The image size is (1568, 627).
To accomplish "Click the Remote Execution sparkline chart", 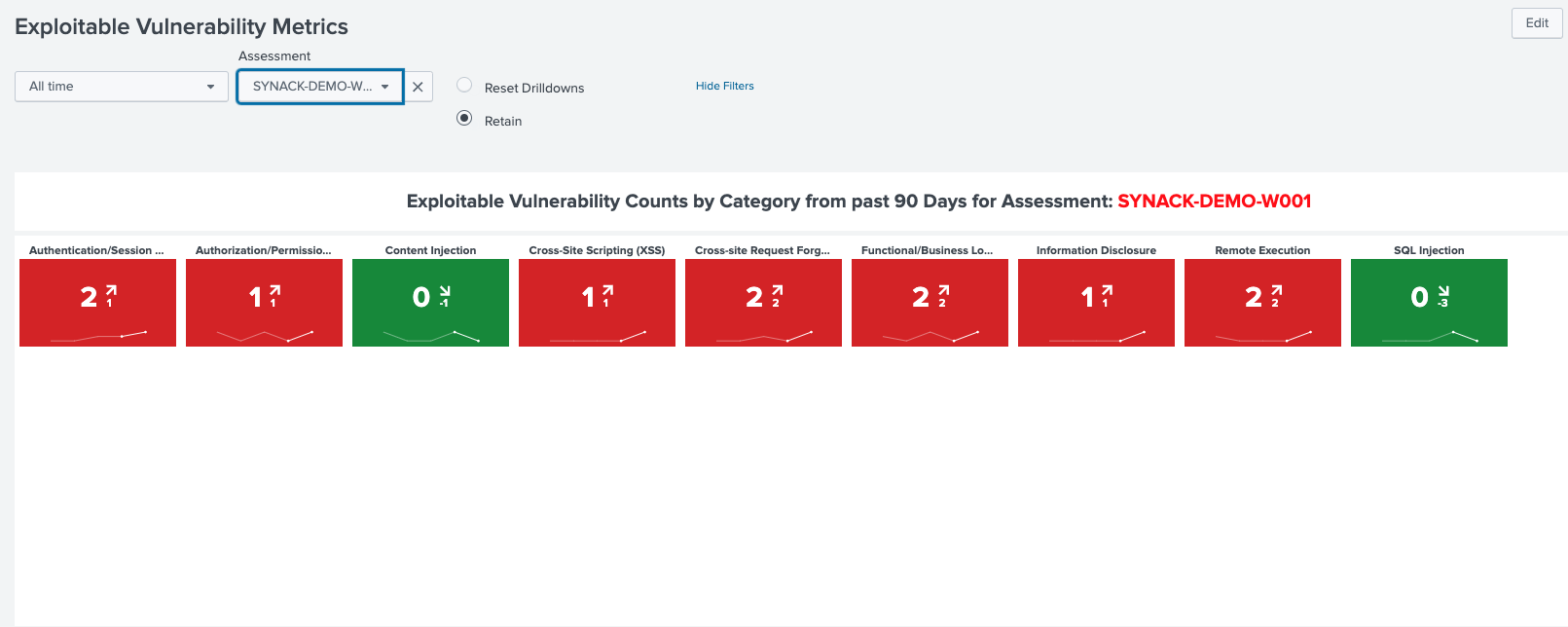I will (x=1262, y=337).
